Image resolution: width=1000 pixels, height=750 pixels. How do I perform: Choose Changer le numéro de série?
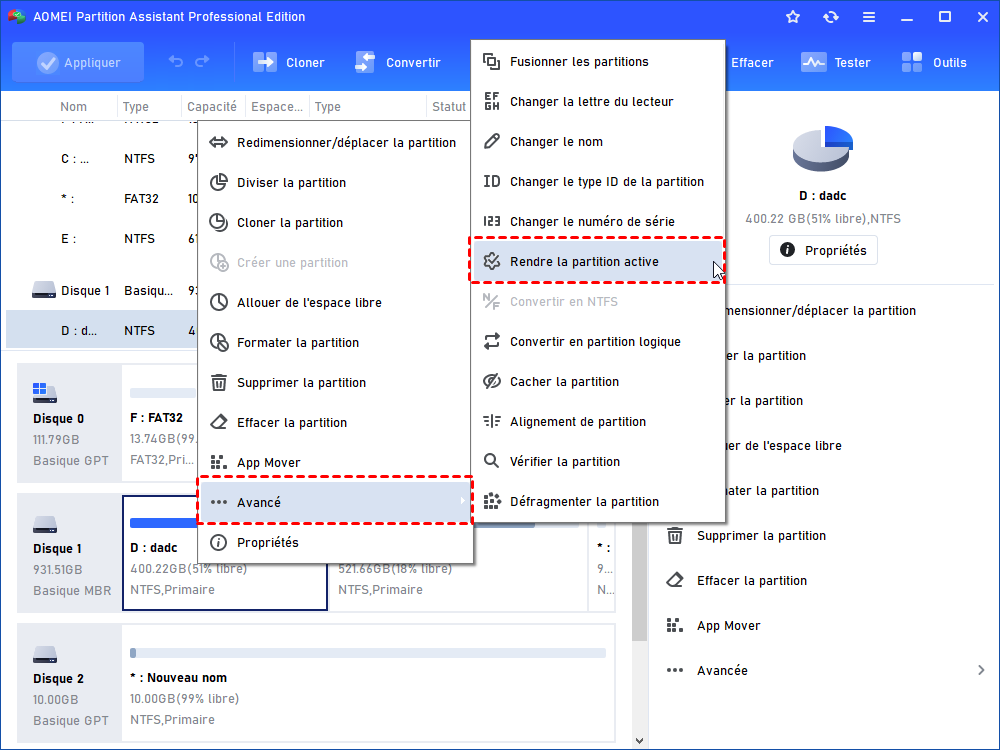tap(598, 222)
